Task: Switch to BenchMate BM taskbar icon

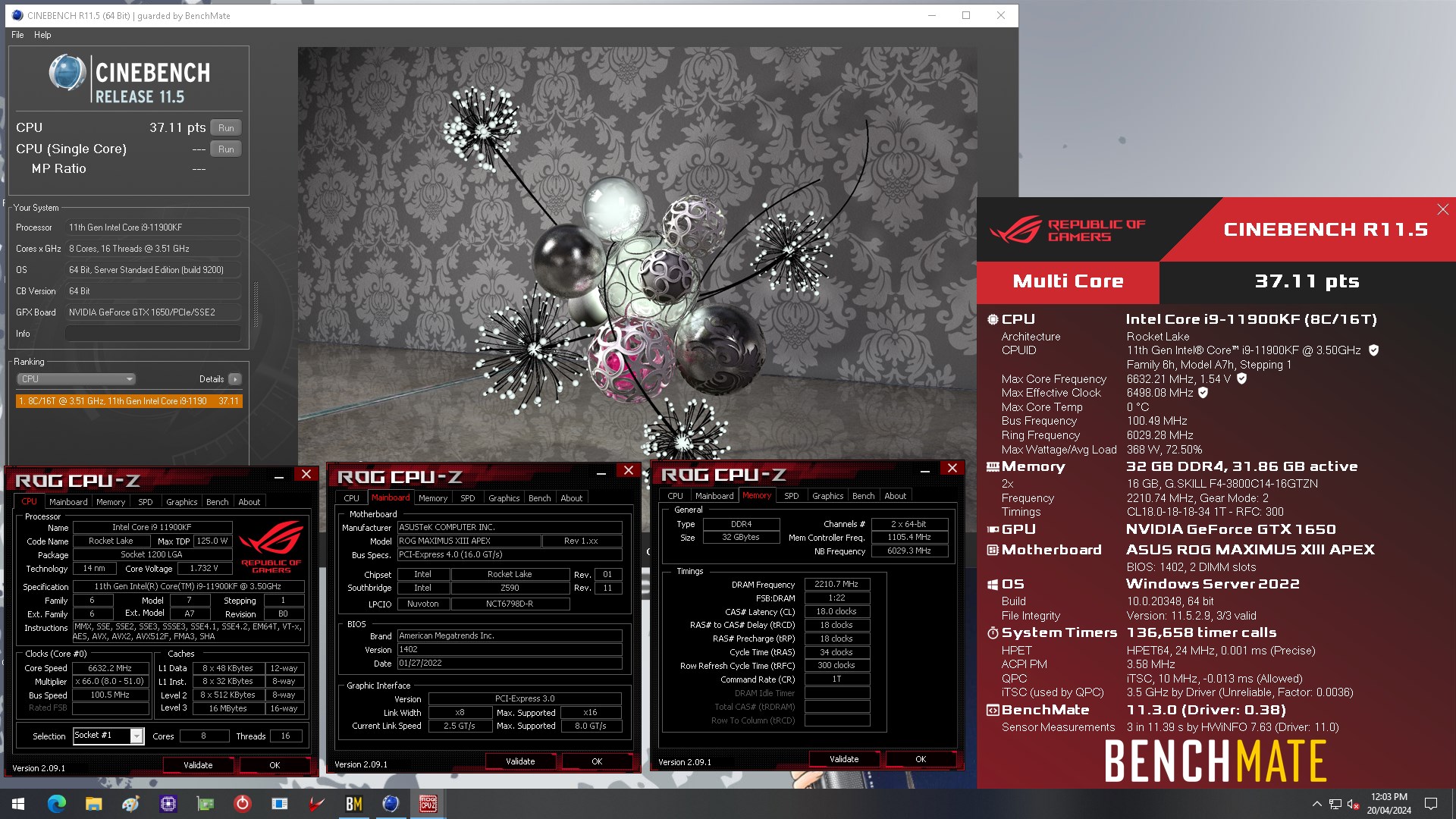Action: pos(353,804)
